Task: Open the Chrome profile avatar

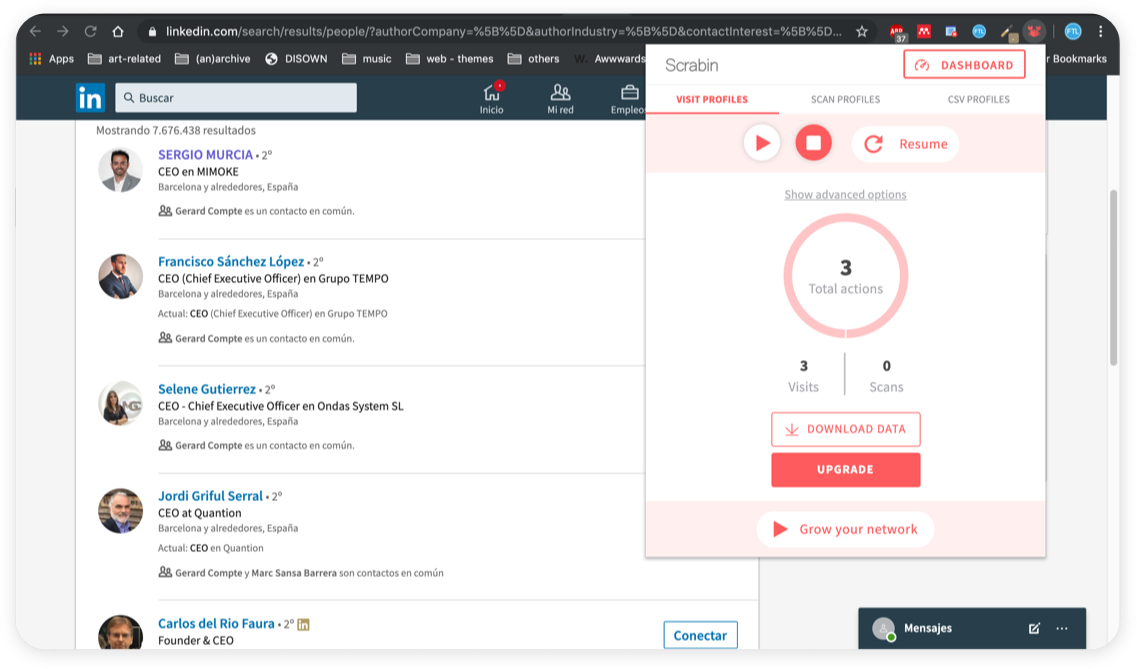Action: click(1072, 31)
